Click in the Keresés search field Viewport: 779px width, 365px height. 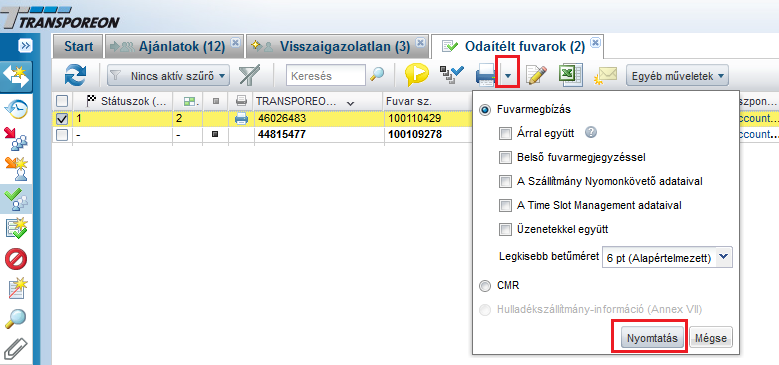(x=326, y=76)
